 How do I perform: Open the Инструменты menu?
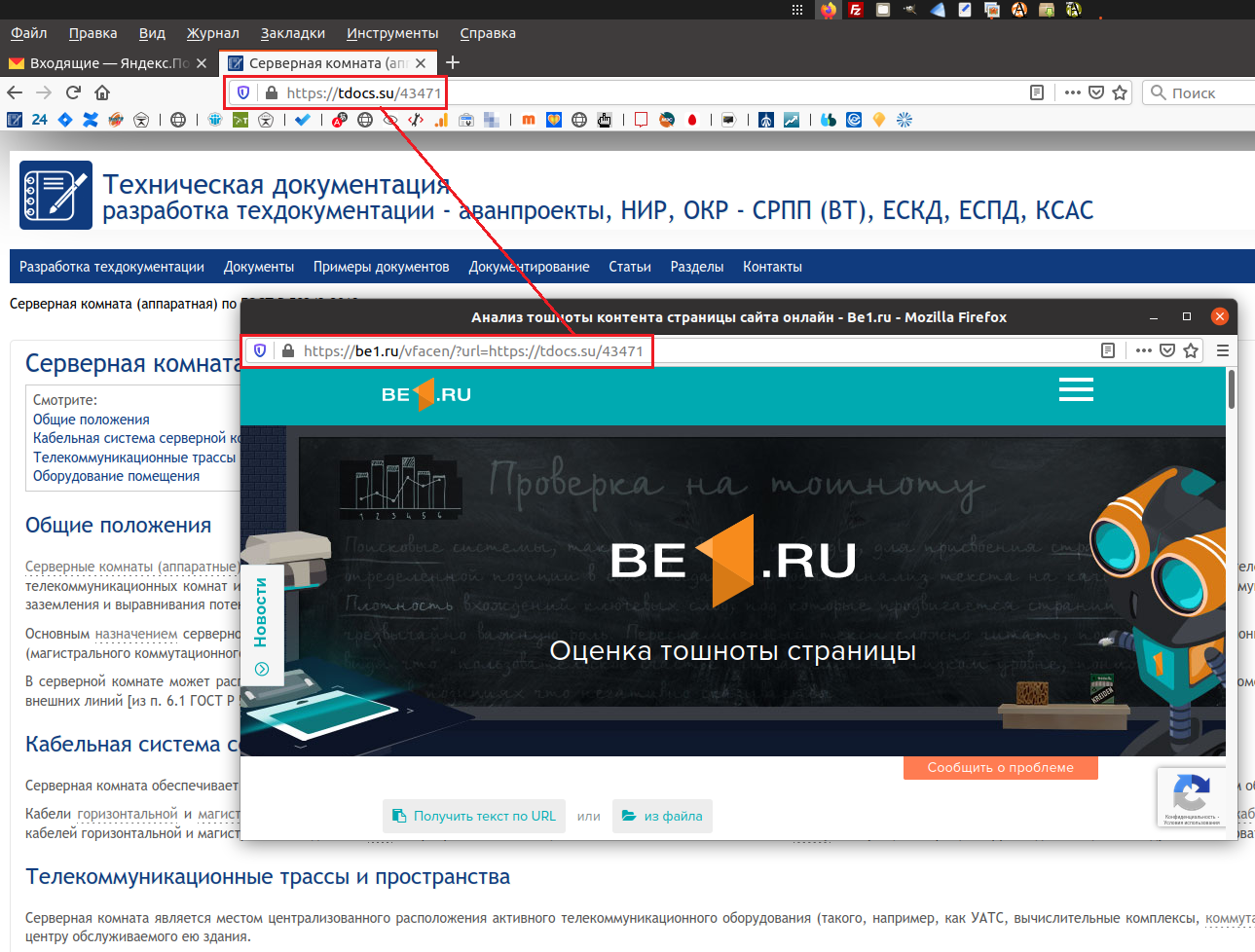392,33
